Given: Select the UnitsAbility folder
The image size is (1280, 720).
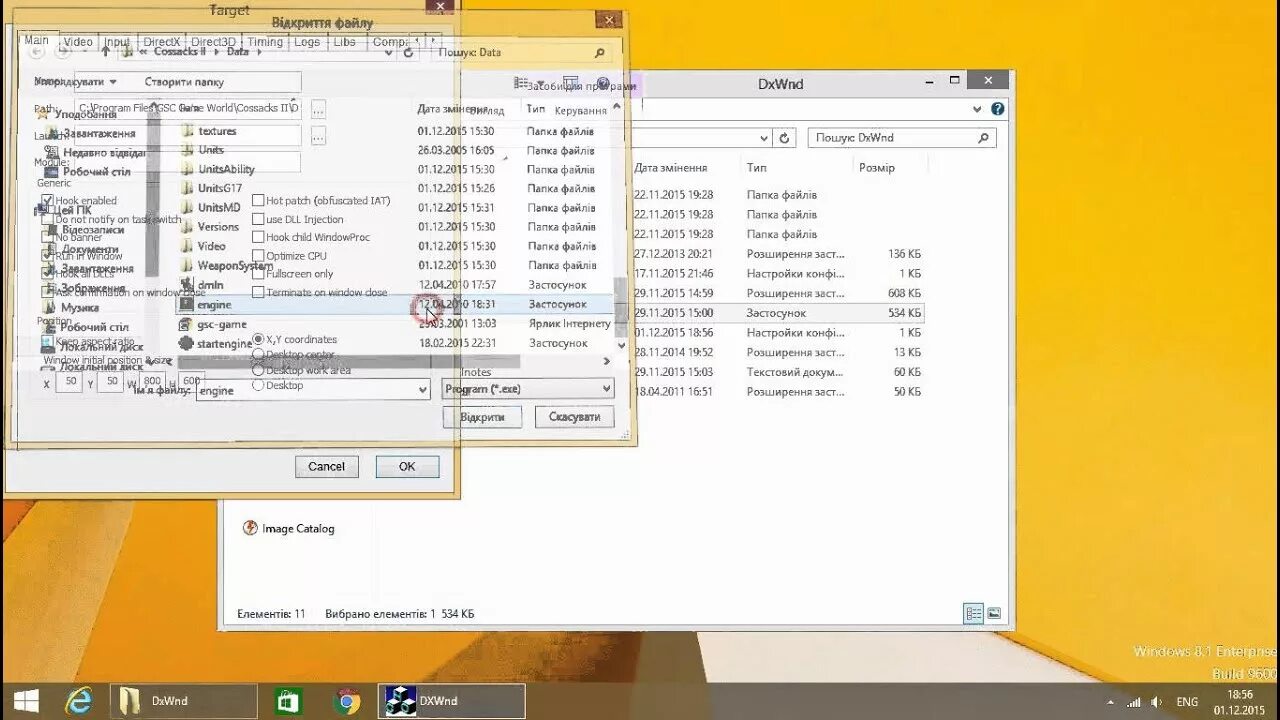Looking at the screenshot, I should (226, 169).
